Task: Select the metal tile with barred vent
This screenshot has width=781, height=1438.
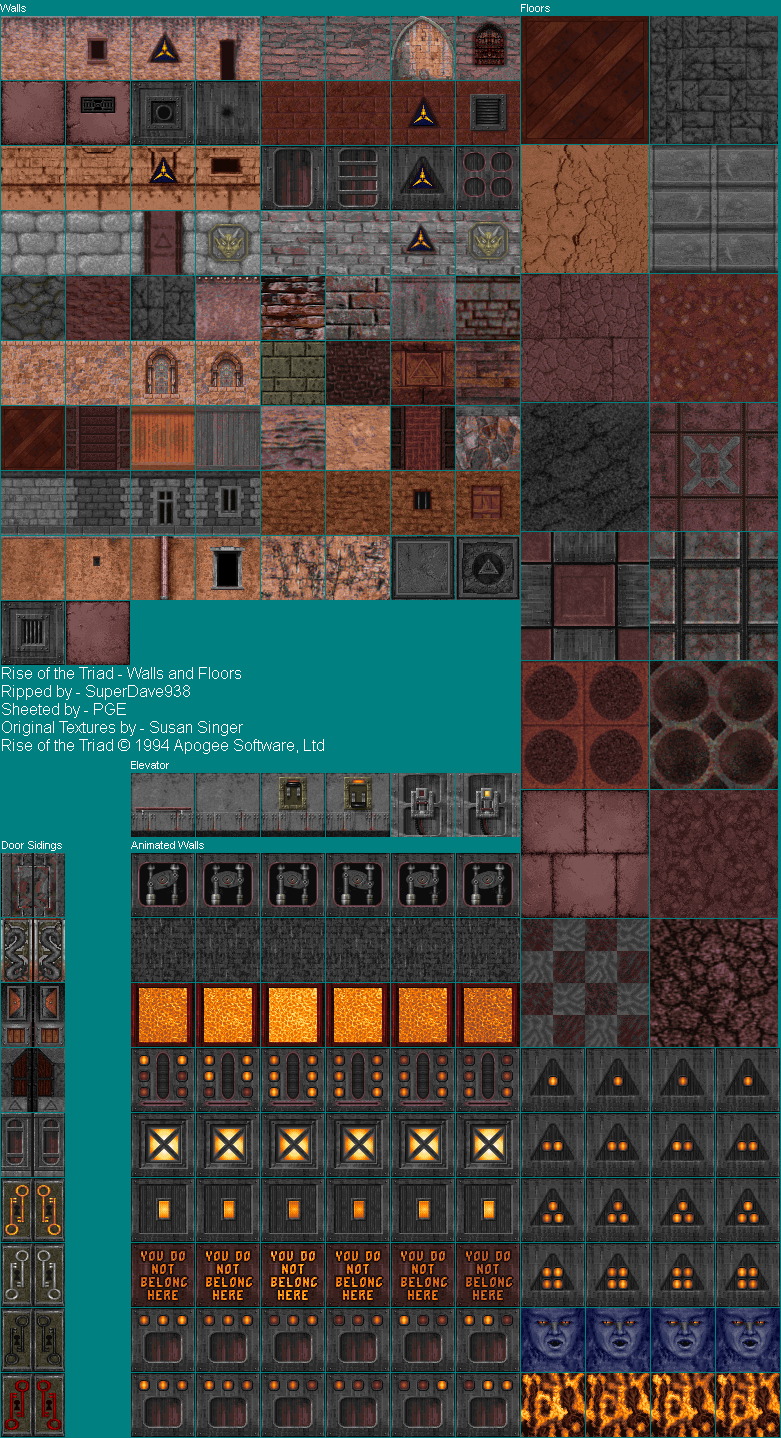Action: (x=33, y=633)
